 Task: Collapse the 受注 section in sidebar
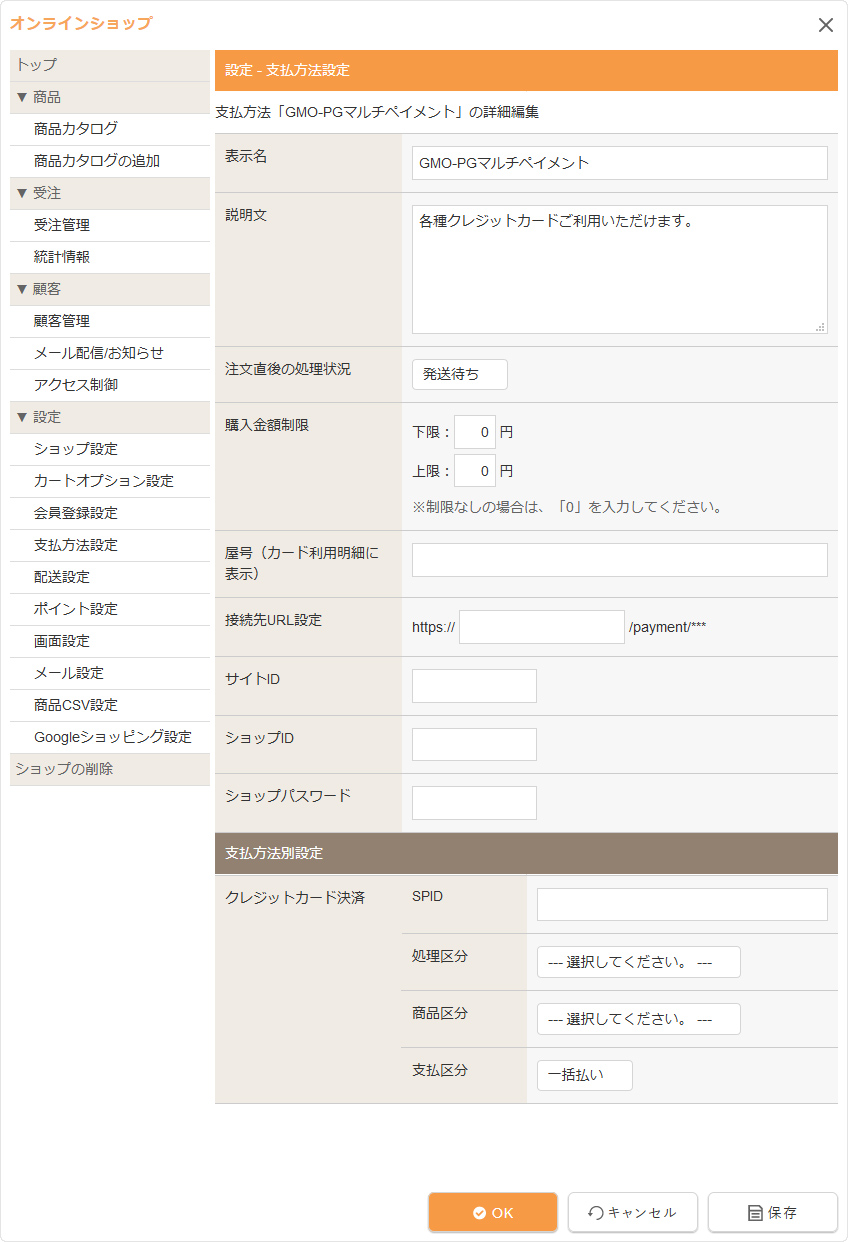[x=38, y=193]
